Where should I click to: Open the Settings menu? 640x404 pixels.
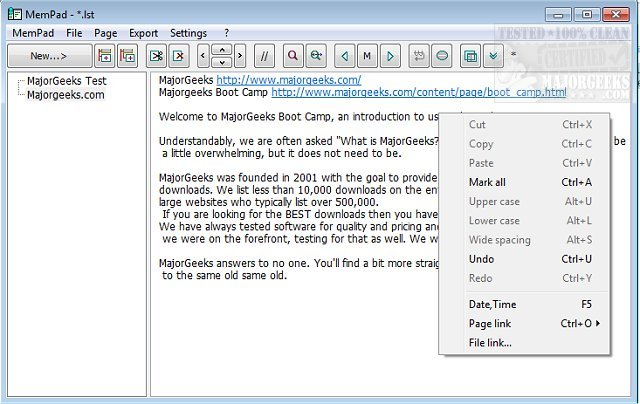[x=188, y=33]
